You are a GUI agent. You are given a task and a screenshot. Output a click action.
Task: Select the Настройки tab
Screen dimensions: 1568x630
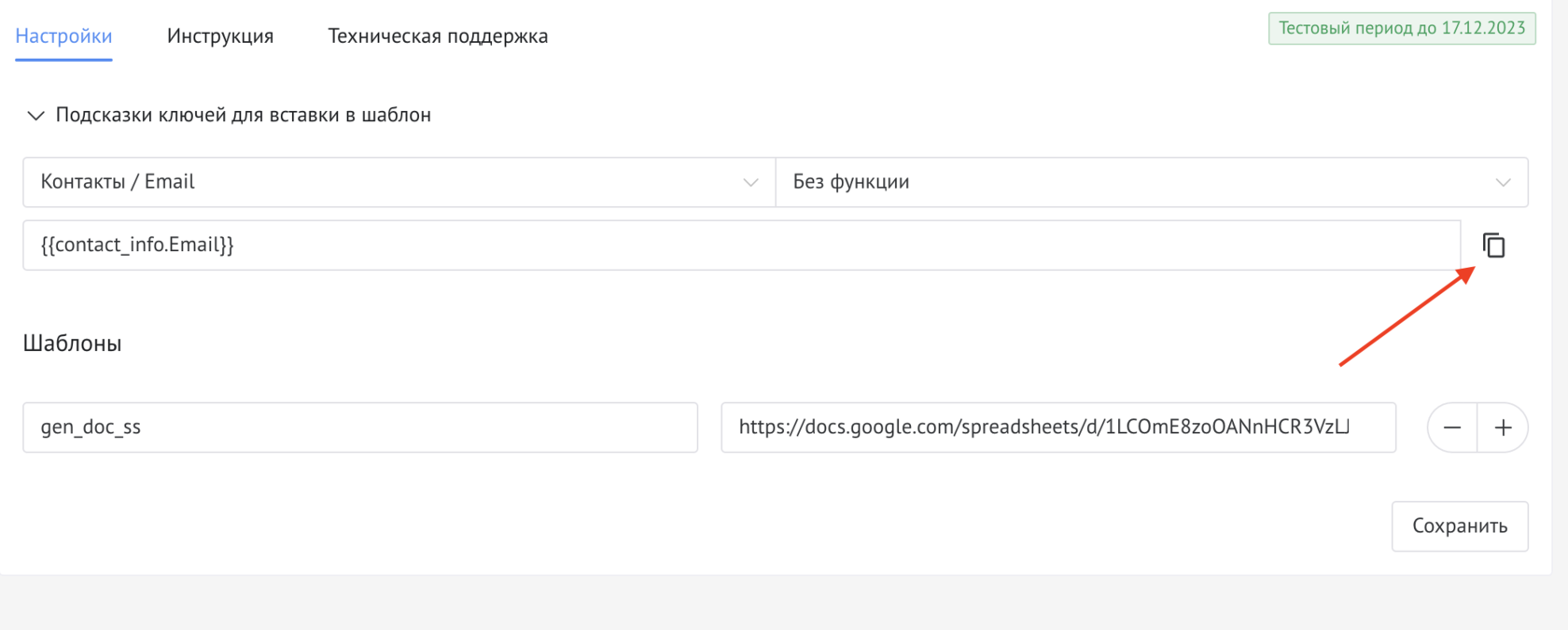(x=63, y=35)
